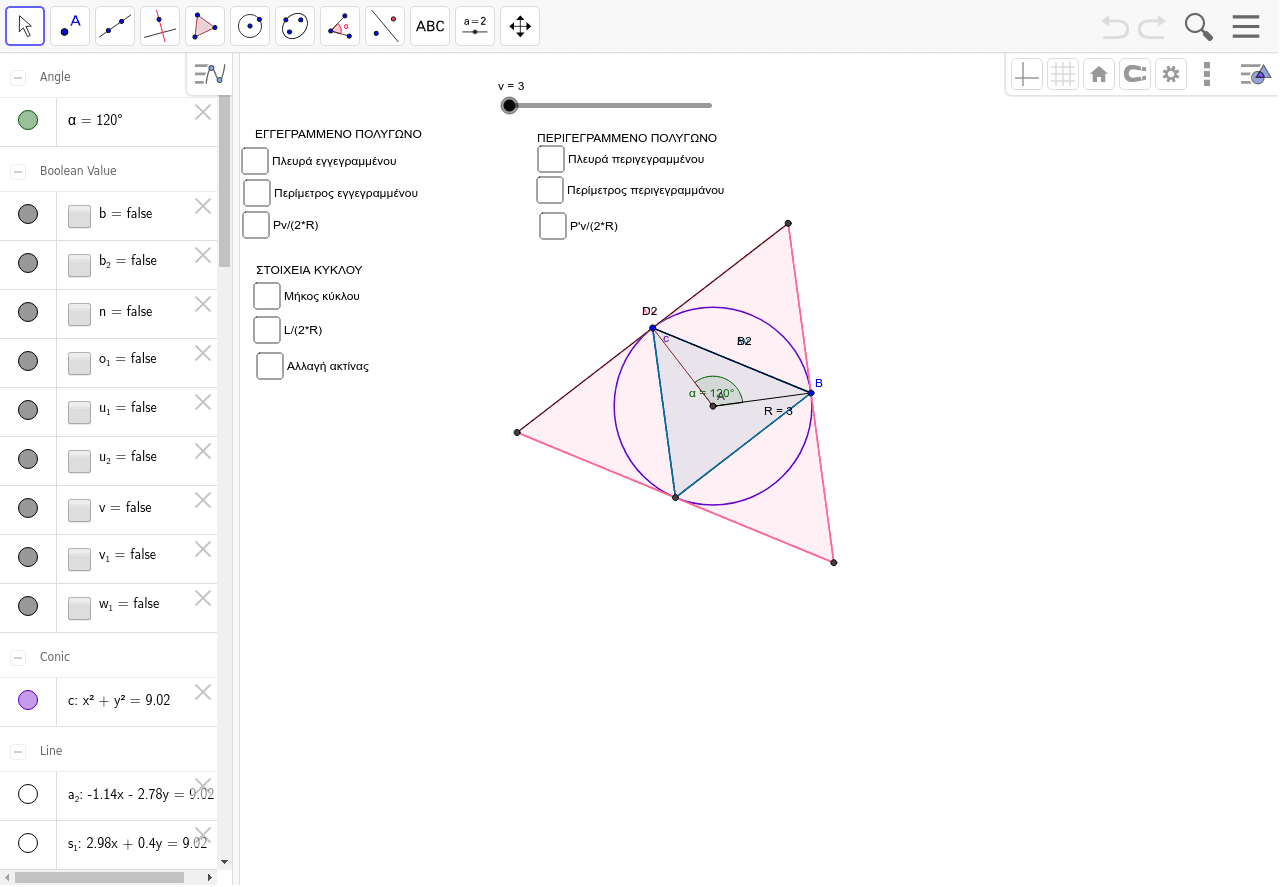Enable Περίμετρος εγγεγραμμένου checkbox
1280x887 pixels.
pos(257,193)
